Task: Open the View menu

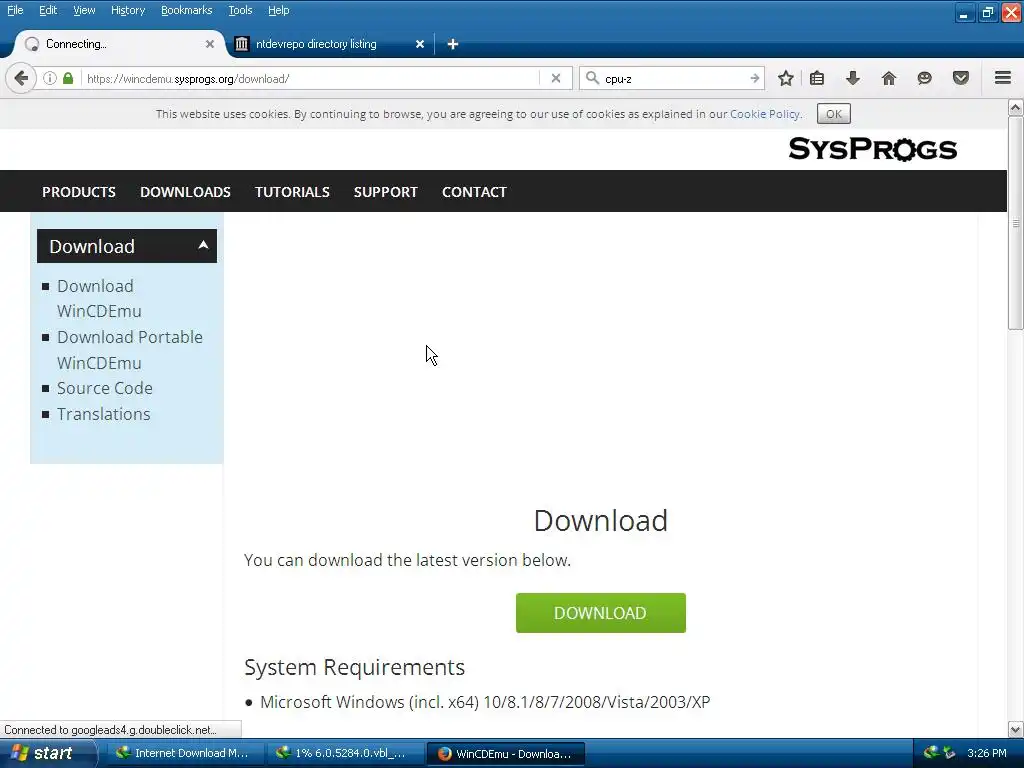Action: [x=84, y=10]
